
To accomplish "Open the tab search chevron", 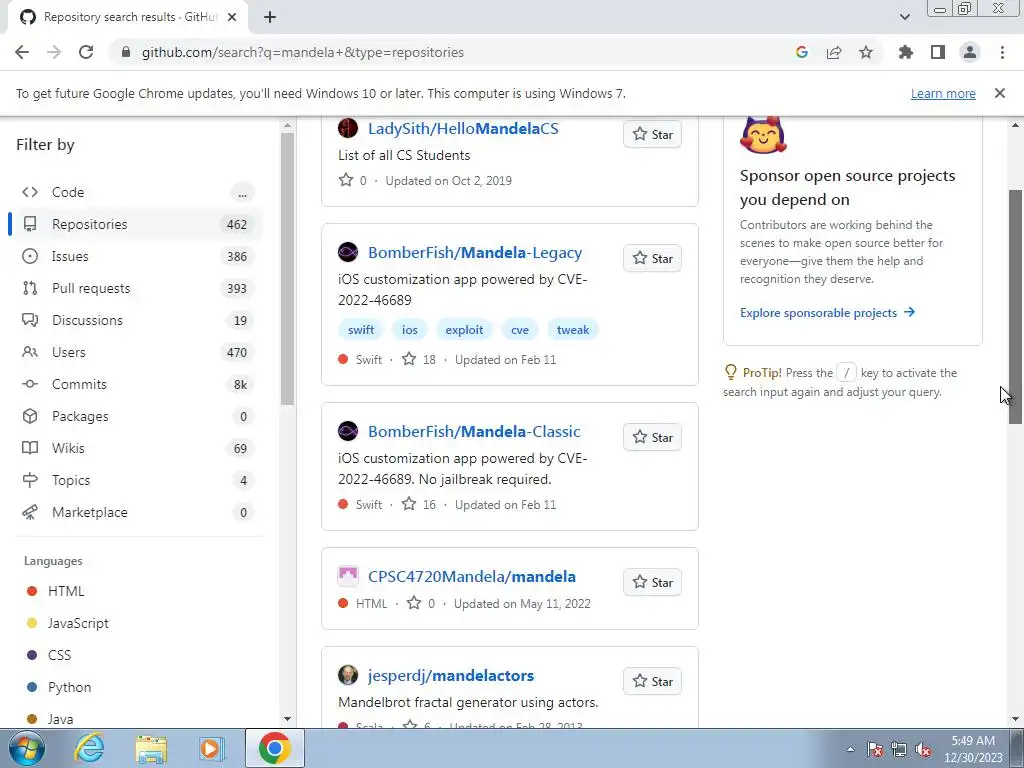I will pos(904,17).
